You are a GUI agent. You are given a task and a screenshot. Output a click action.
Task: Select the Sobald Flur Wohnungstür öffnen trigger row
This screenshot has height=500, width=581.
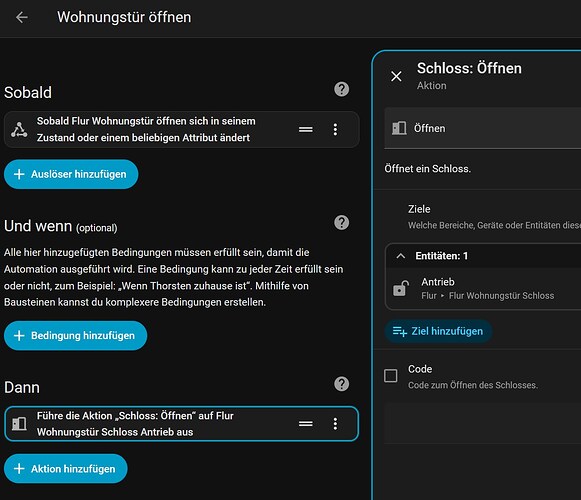181,129
